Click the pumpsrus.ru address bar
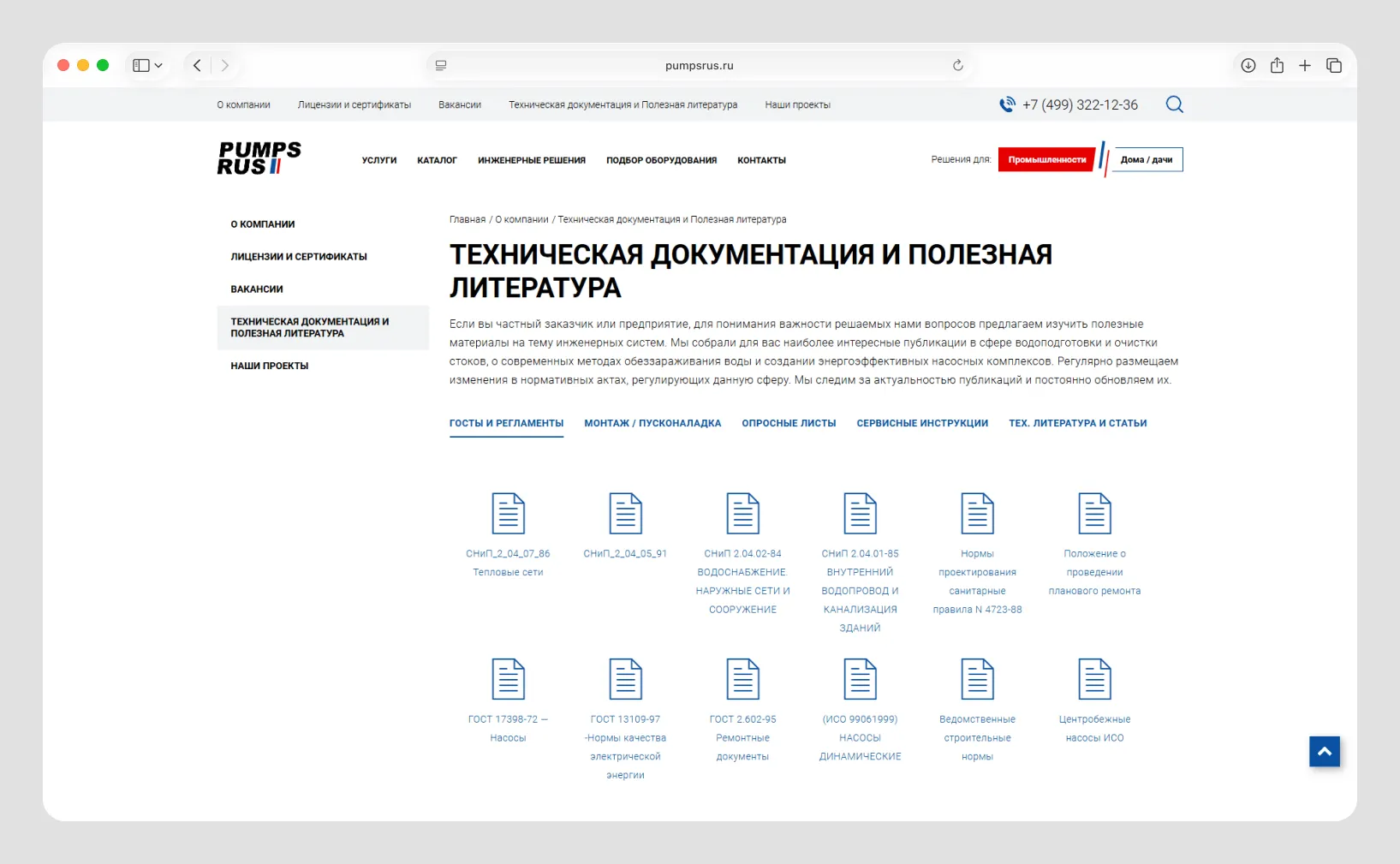 699,65
